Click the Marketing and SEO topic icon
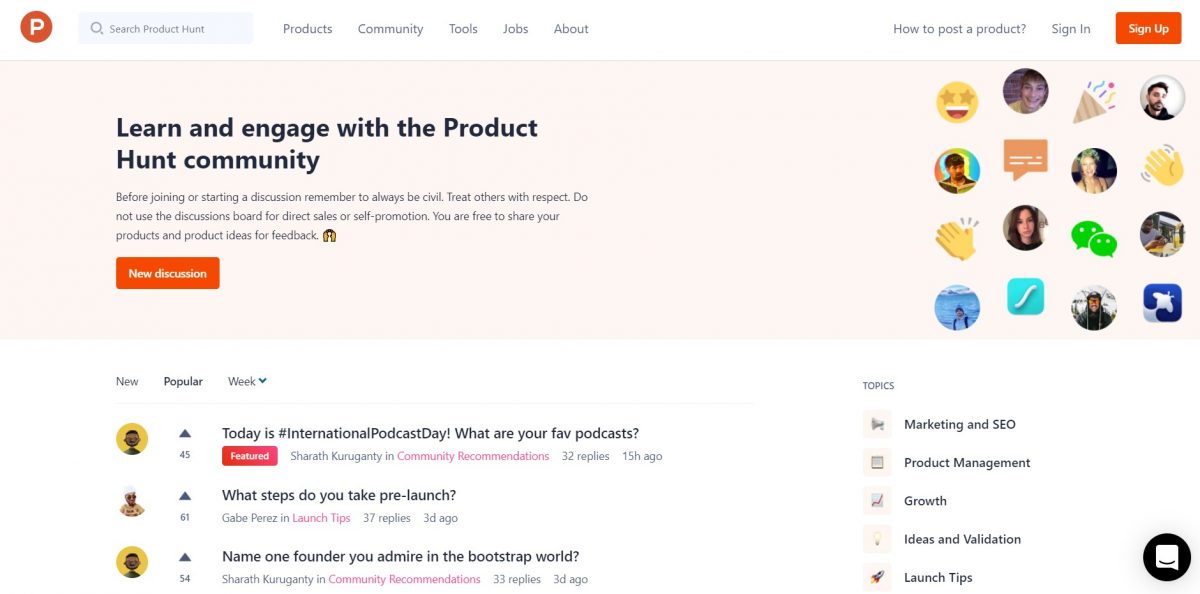1200x594 pixels. click(877, 424)
